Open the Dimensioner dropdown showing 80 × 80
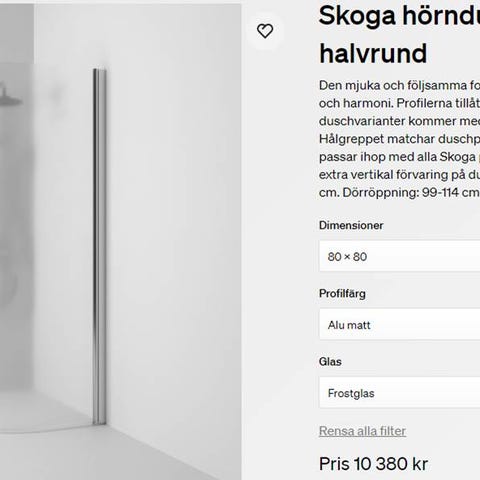This screenshot has height=480, width=480. [399, 256]
